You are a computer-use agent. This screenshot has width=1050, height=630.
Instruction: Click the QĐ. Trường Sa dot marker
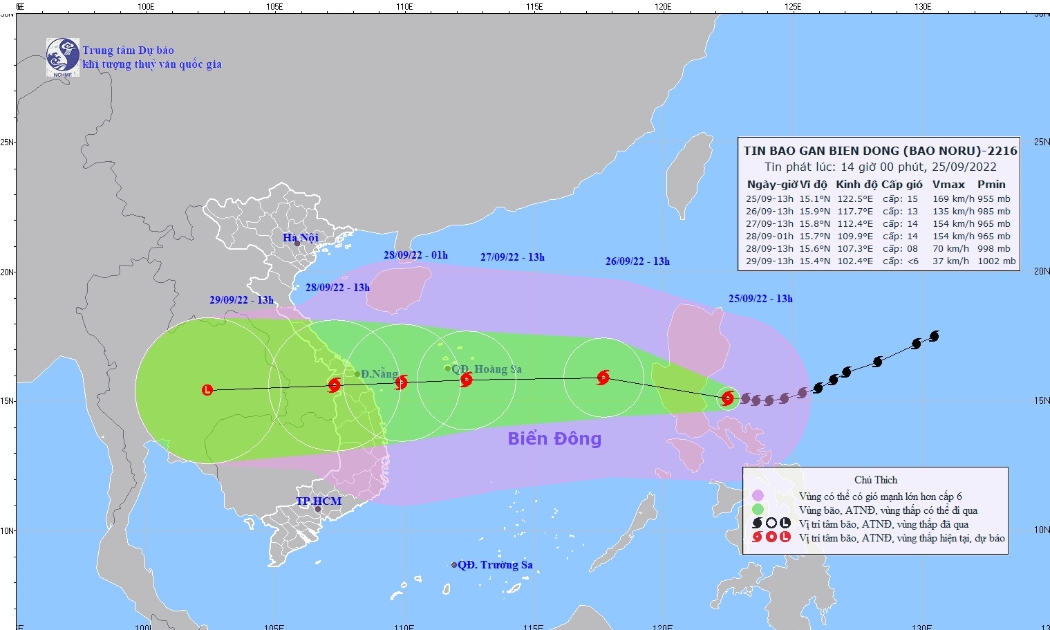[x=454, y=565]
